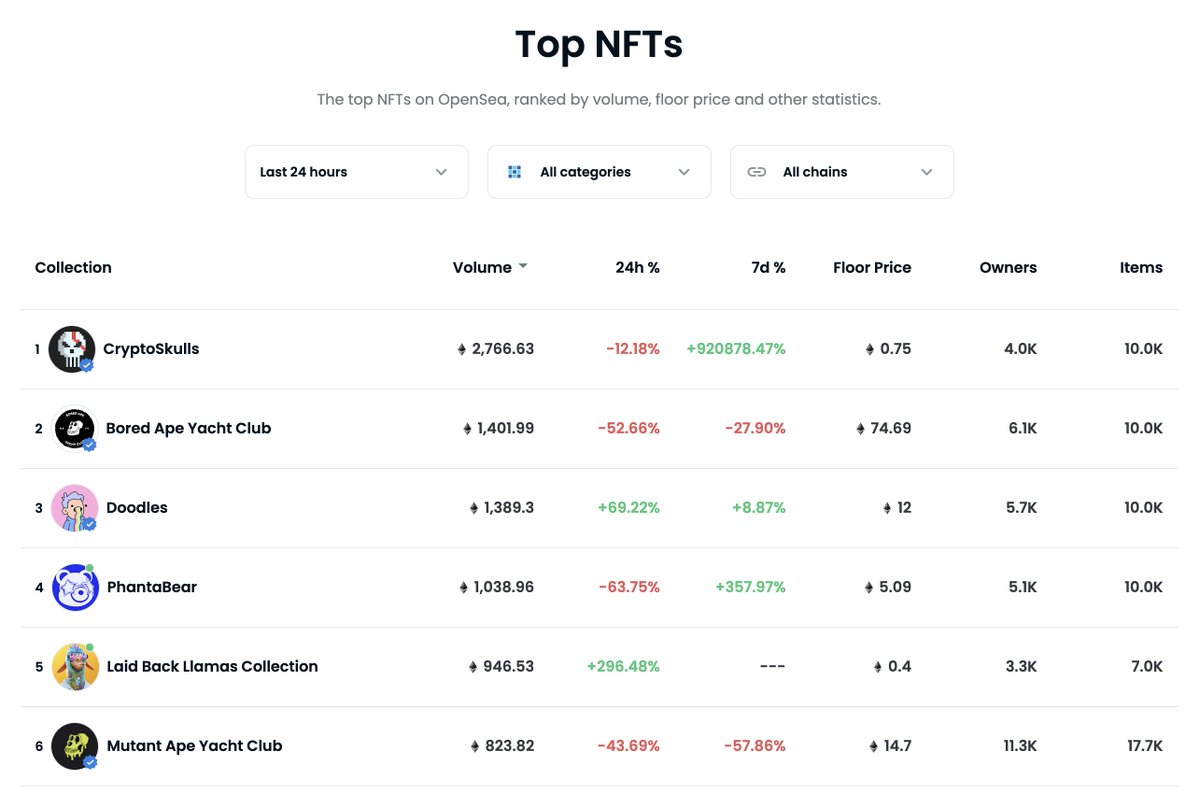Click the 7.0K items value
1200x794 pixels.
point(1147,666)
